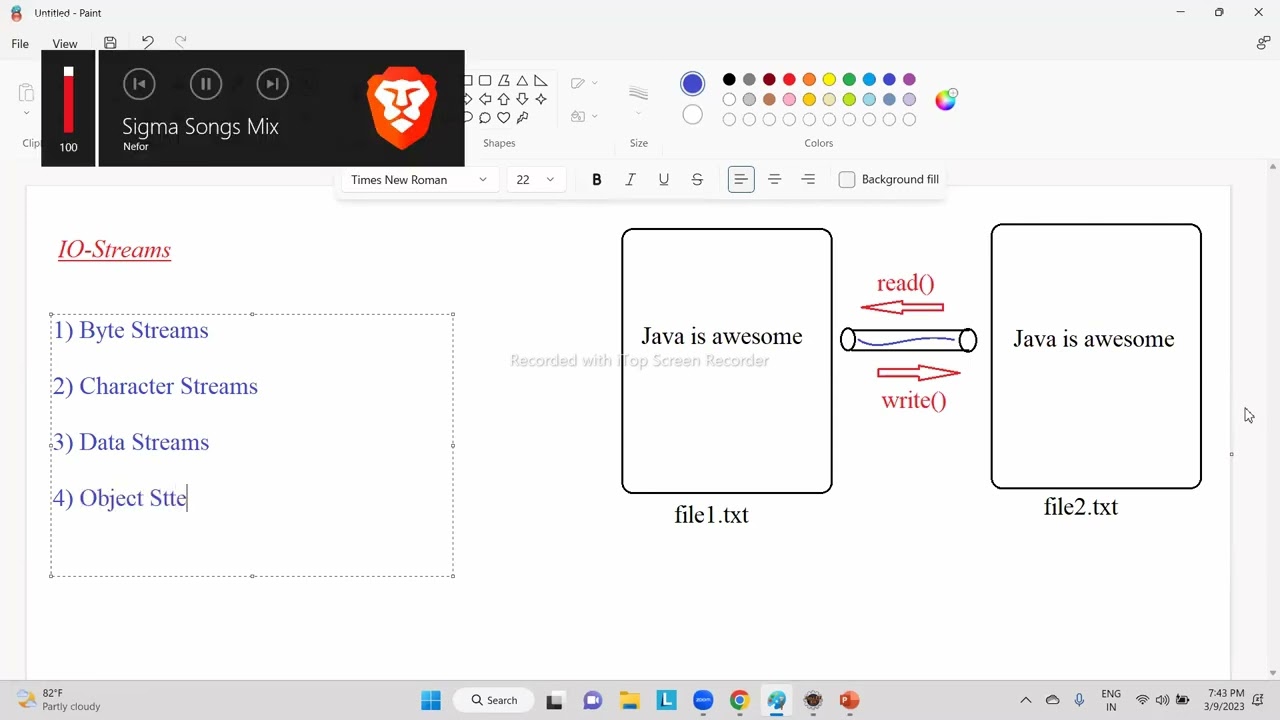
Task: Pick the green color swatch
Action: coord(849,80)
